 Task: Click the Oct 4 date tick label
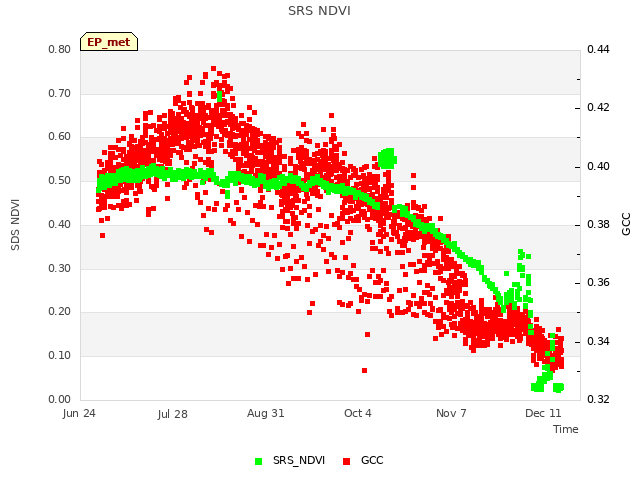click(358, 413)
